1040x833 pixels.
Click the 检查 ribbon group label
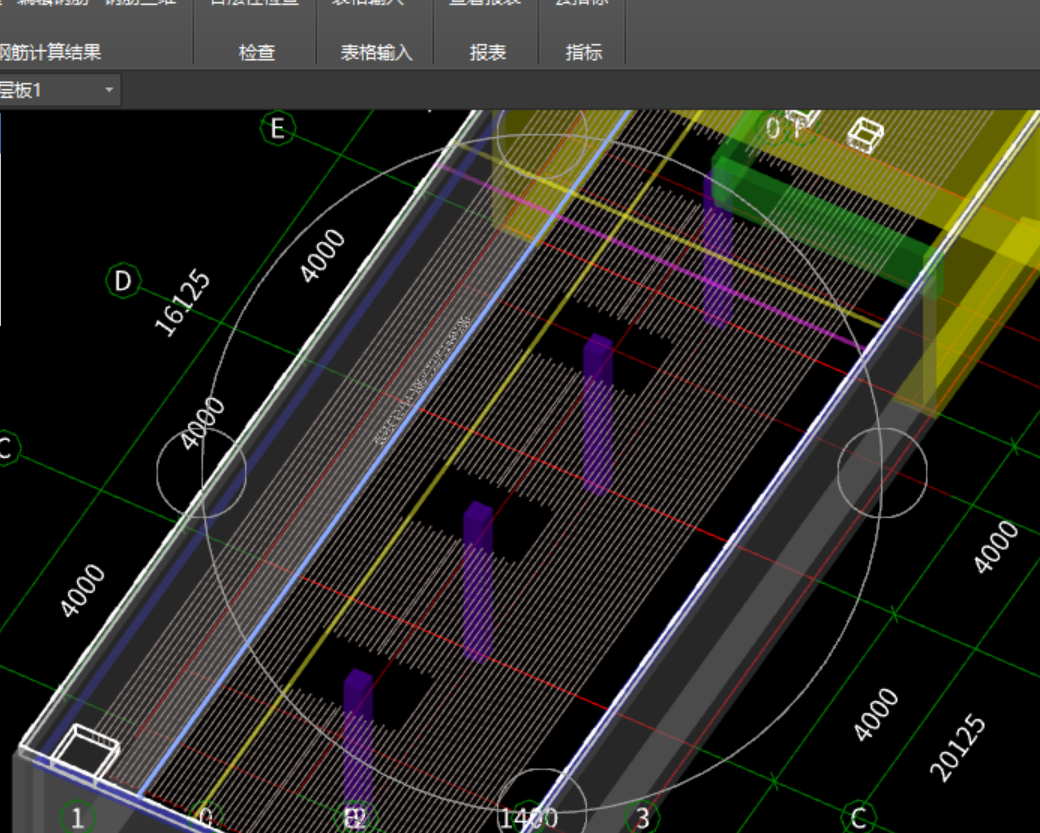coord(257,53)
